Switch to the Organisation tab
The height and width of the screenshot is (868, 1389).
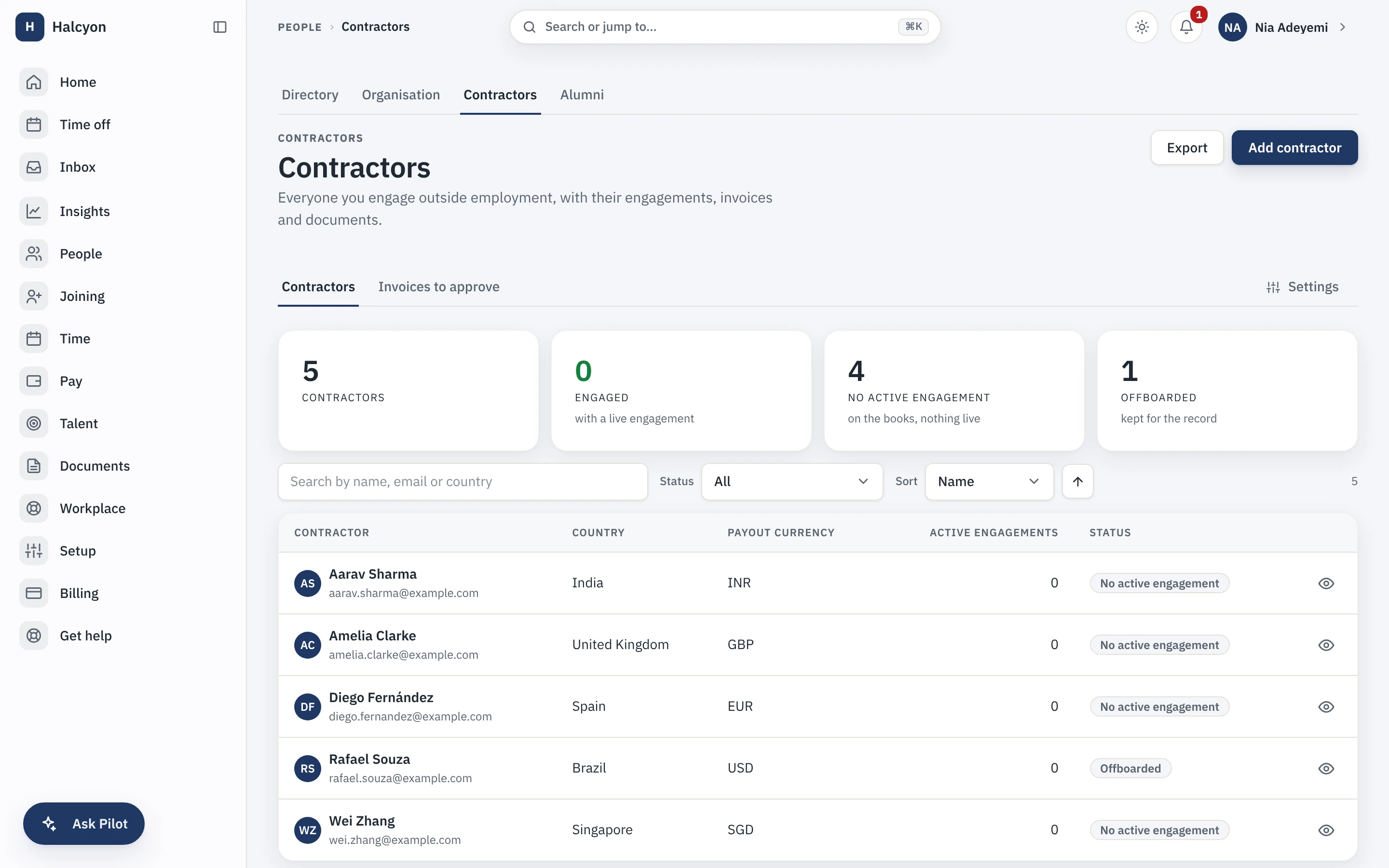pyautogui.click(x=401, y=95)
